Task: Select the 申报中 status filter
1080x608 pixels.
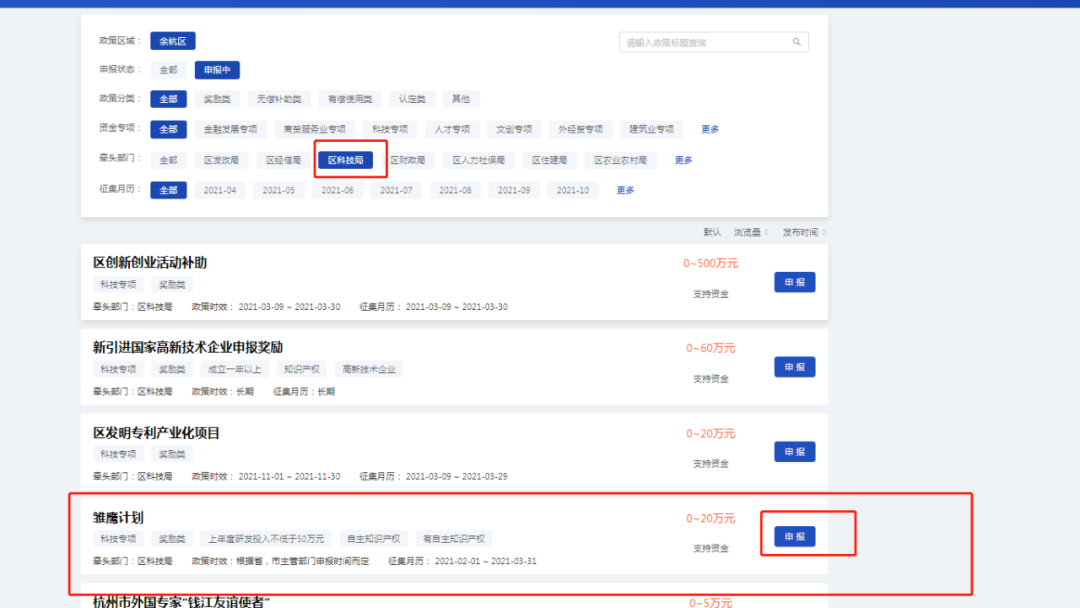Action: [x=217, y=70]
